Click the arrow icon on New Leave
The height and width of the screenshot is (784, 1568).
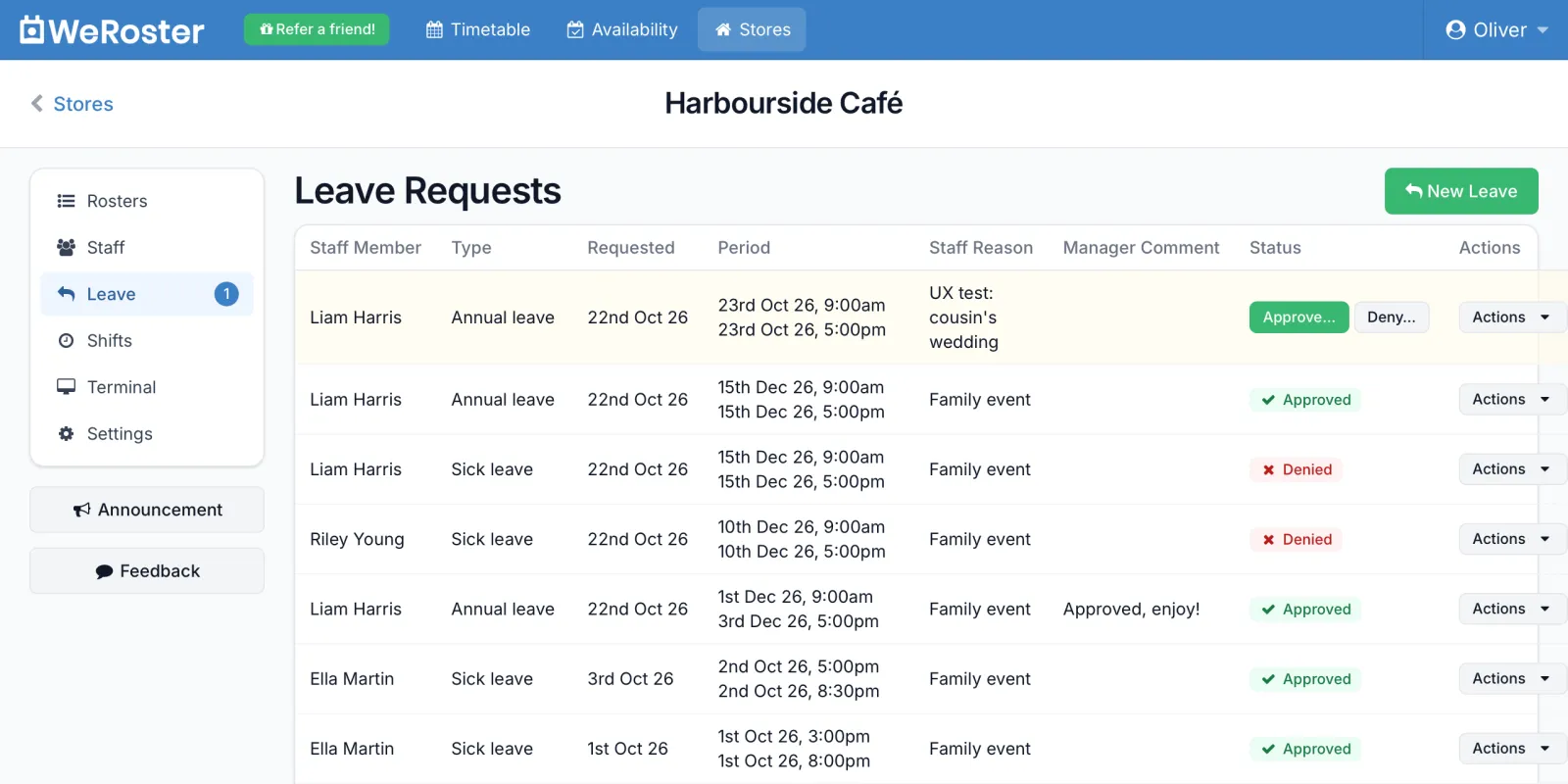[1413, 190]
